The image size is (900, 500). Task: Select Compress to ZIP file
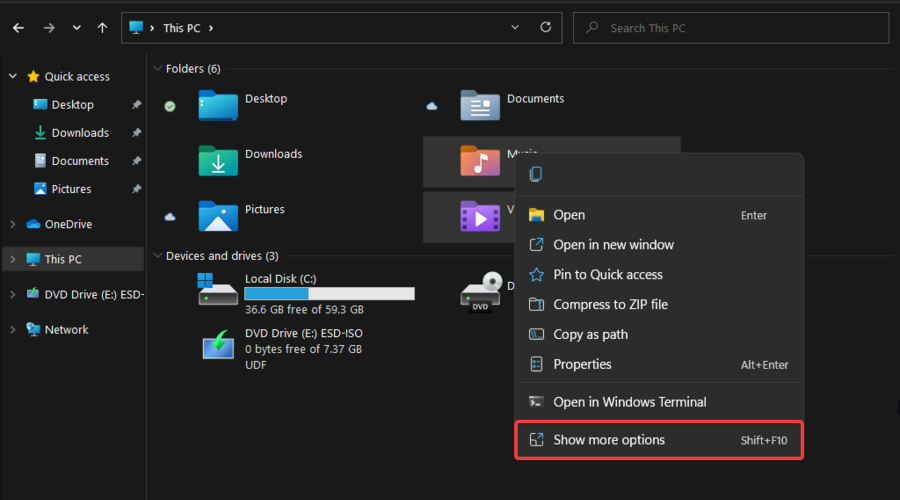[x=610, y=304]
